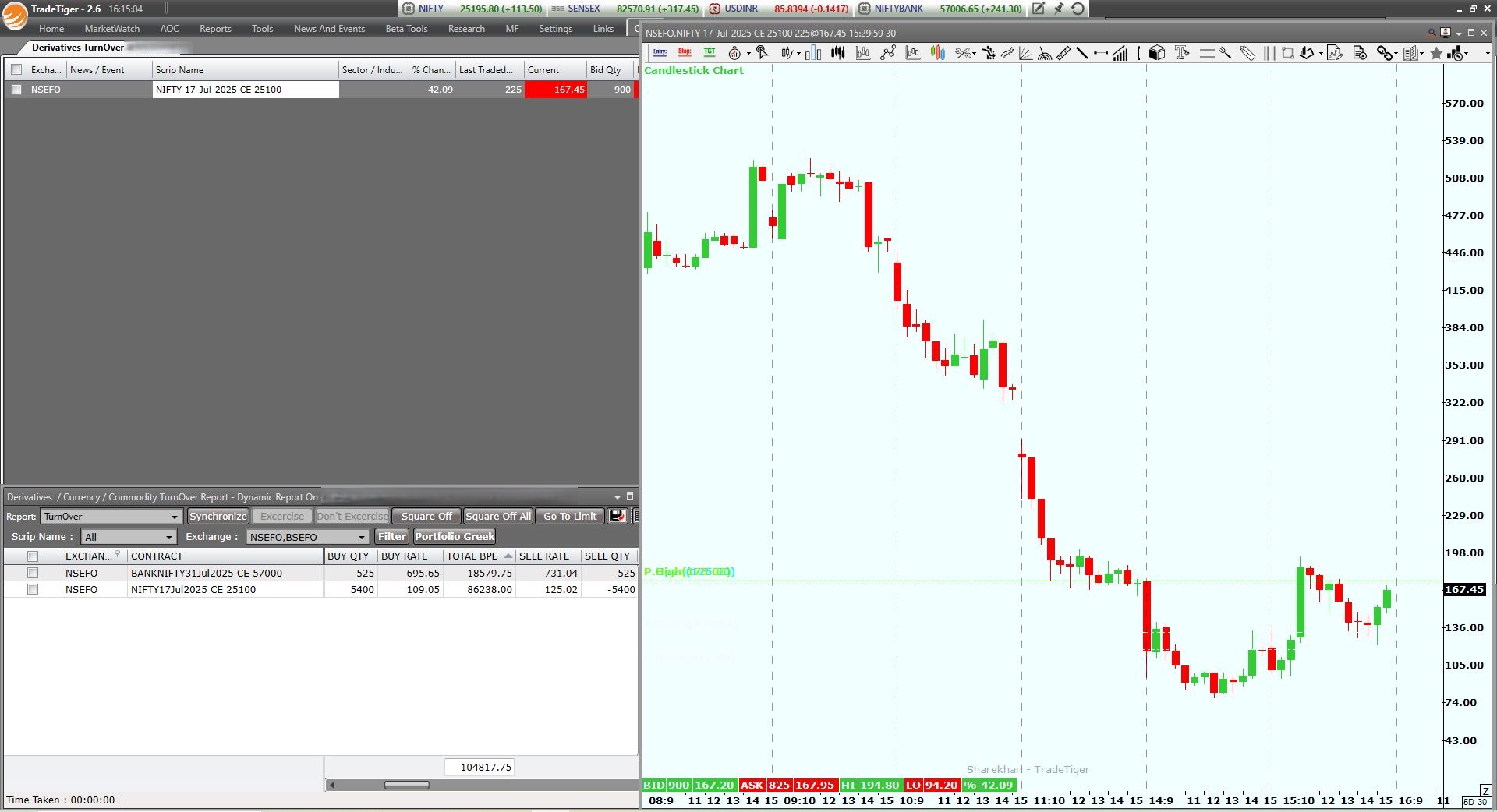The width and height of the screenshot is (1497, 812).
Task: Click the star favorites icon in chart toolbar
Action: click(1436, 53)
